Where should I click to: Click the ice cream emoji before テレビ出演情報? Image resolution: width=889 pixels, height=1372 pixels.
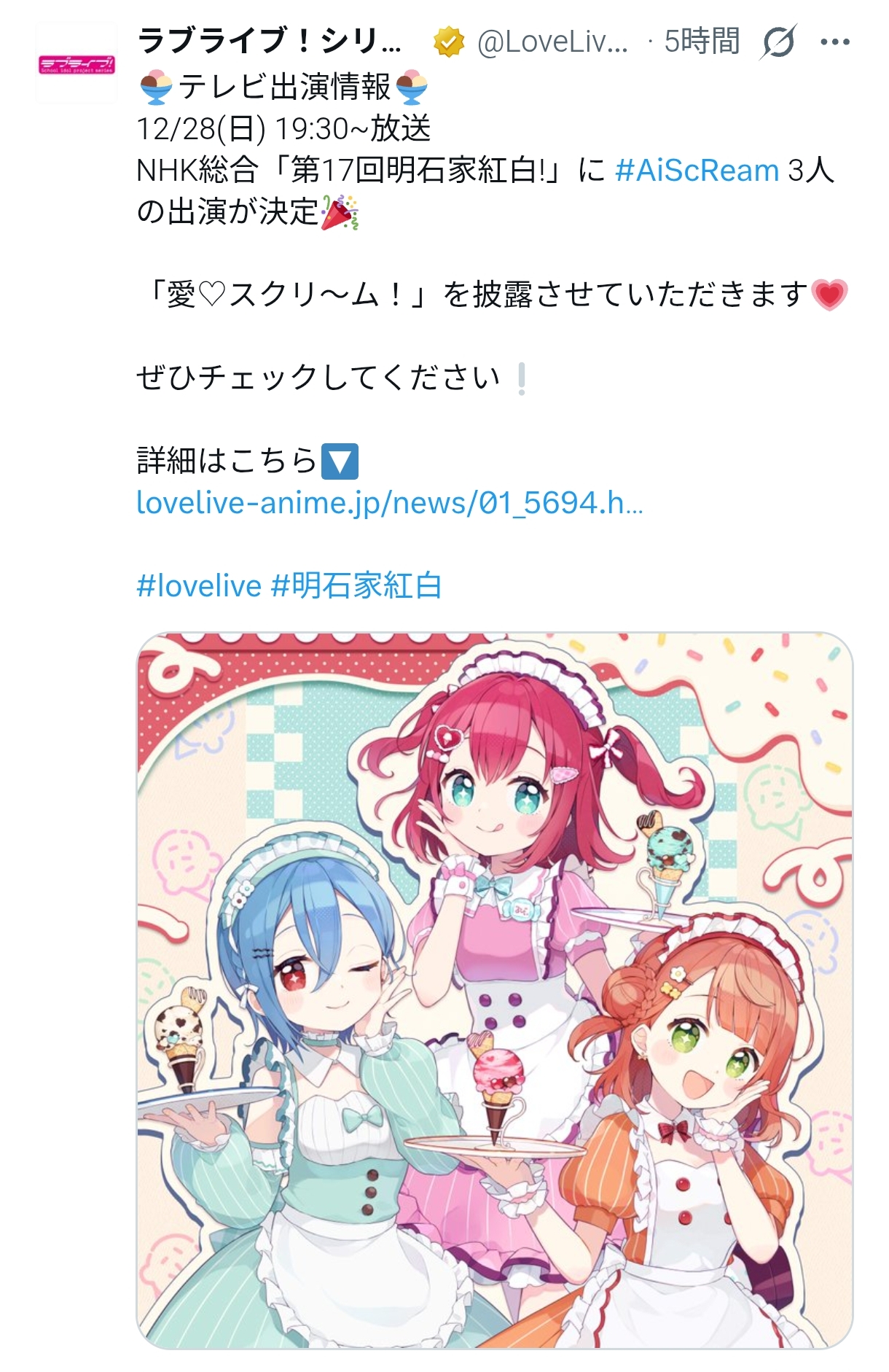(x=155, y=87)
